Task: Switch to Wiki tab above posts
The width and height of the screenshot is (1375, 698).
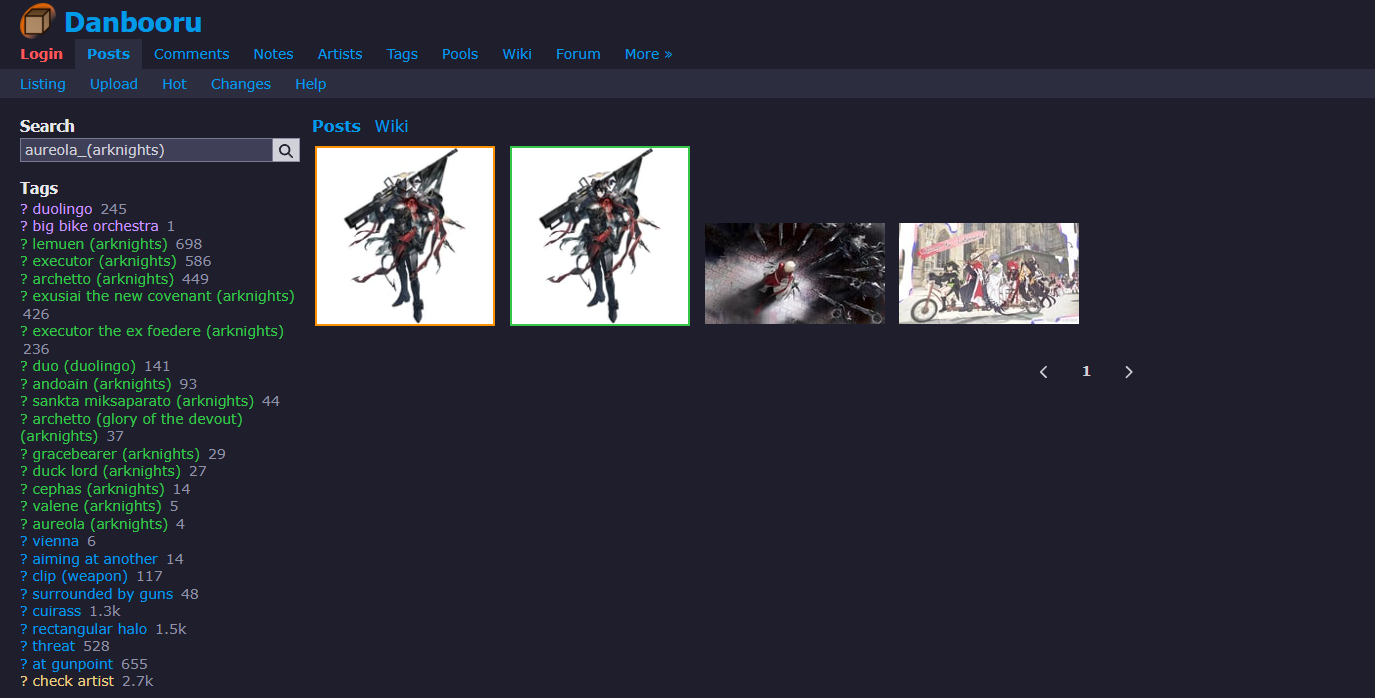Action: [x=391, y=126]
